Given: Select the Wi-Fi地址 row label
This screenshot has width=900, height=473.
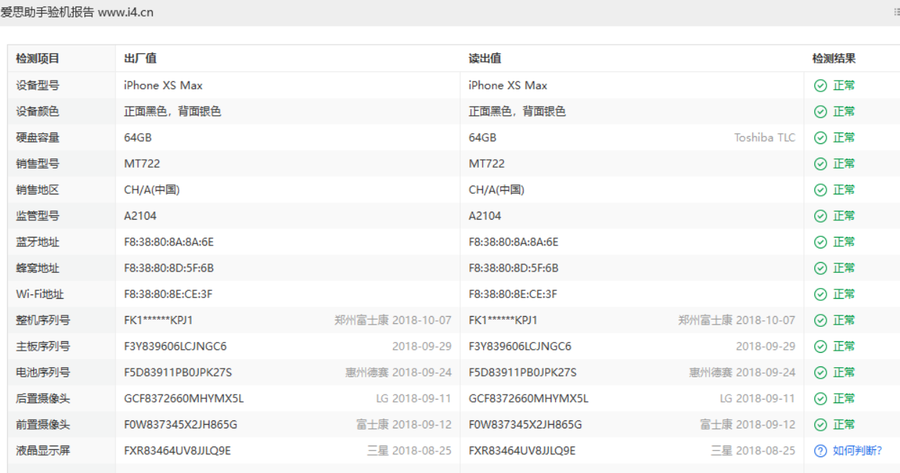Looking at the screenshot, I should (40, 294).
